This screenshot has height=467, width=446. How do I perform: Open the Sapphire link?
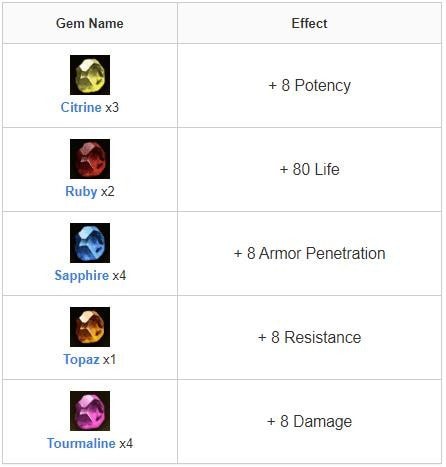82,276
